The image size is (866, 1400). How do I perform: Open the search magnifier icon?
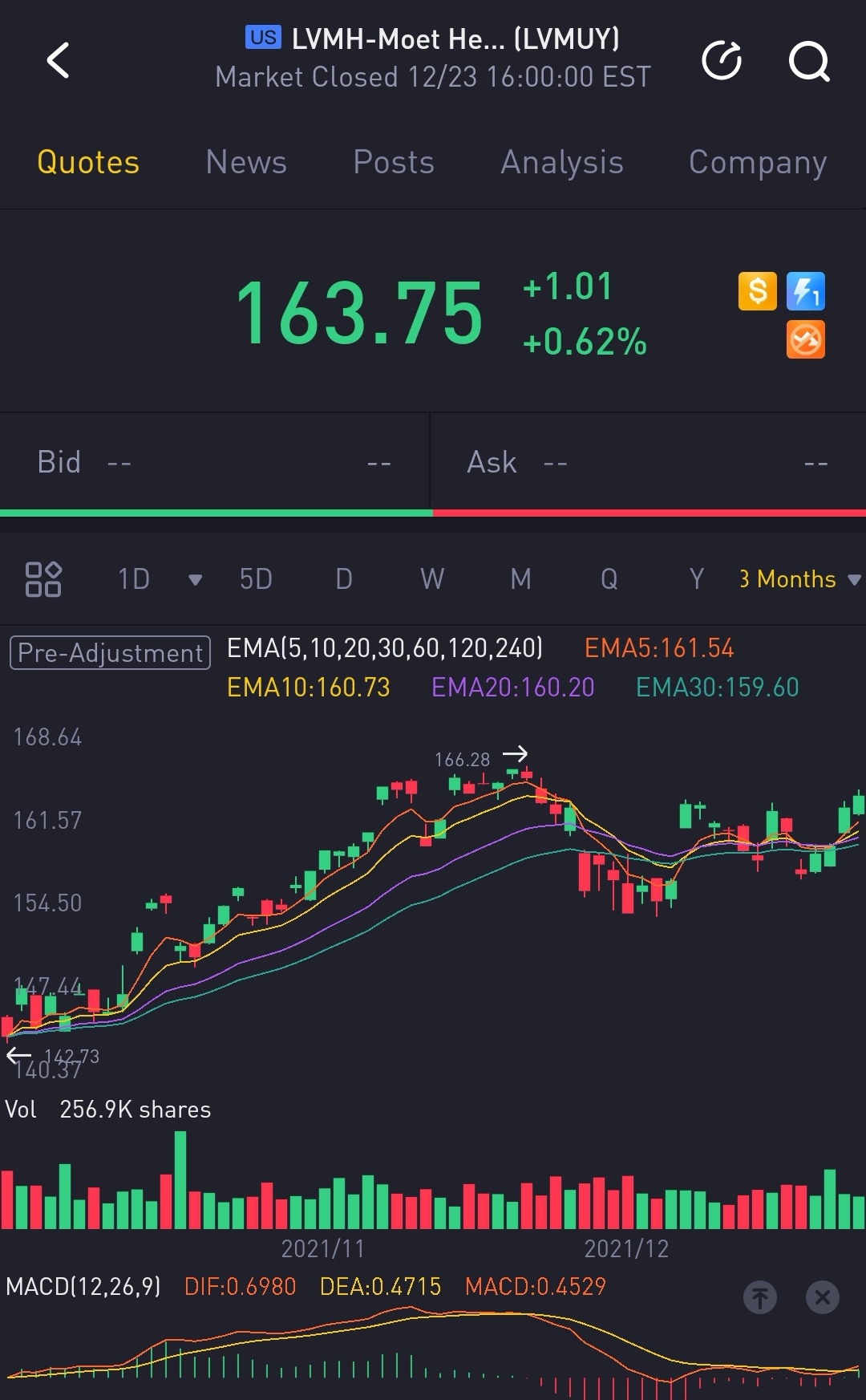click(x=808, y=61)
